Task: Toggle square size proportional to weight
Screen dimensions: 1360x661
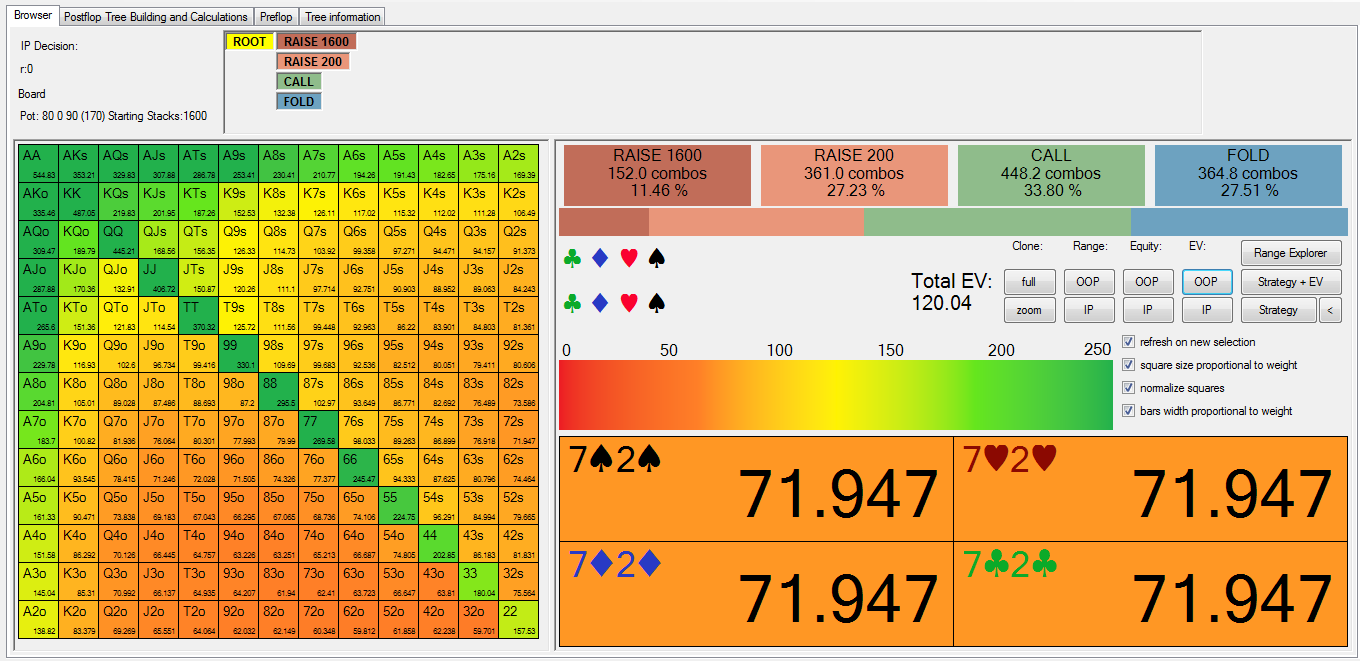Action: pos(1129,365)
